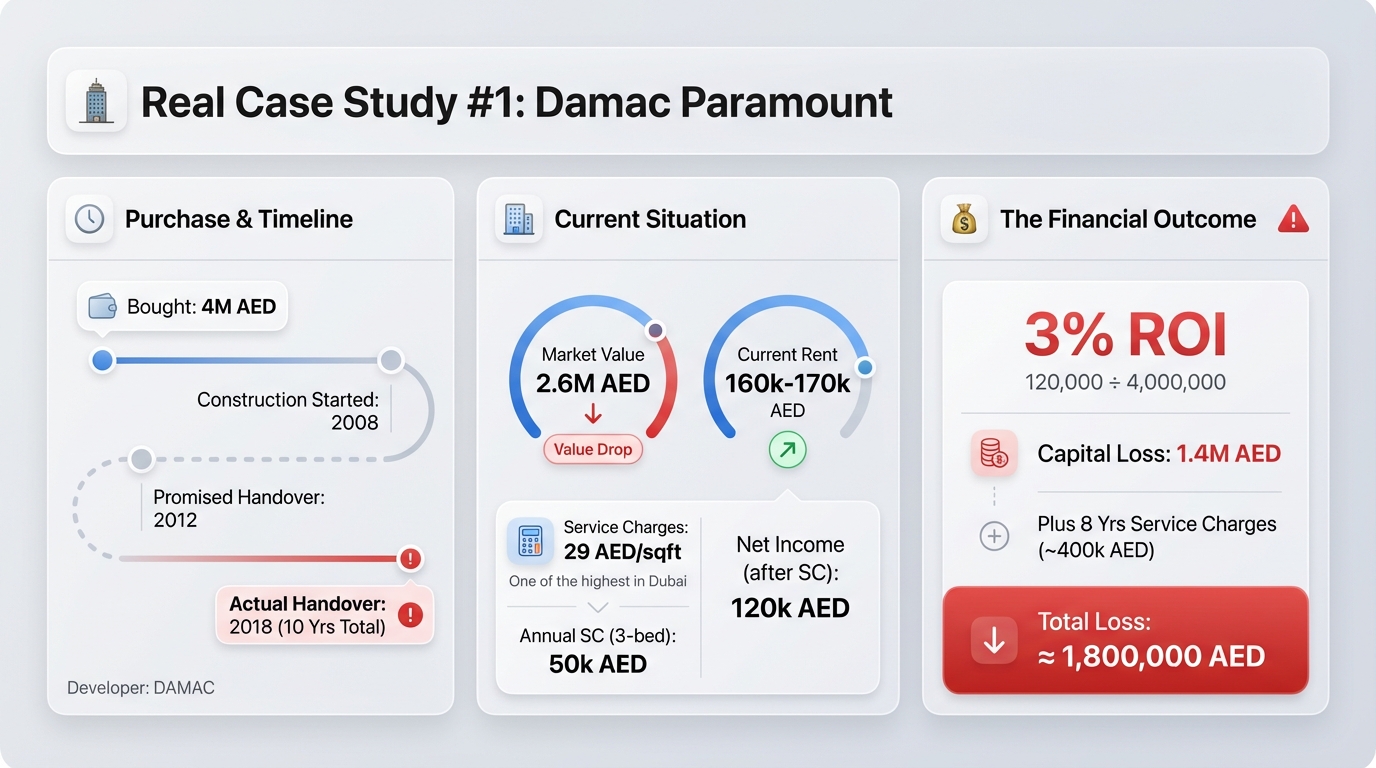Viewport: 1376px width, 768px height.
Task: Click the money bag icon
Action: (x=964, y=219)
